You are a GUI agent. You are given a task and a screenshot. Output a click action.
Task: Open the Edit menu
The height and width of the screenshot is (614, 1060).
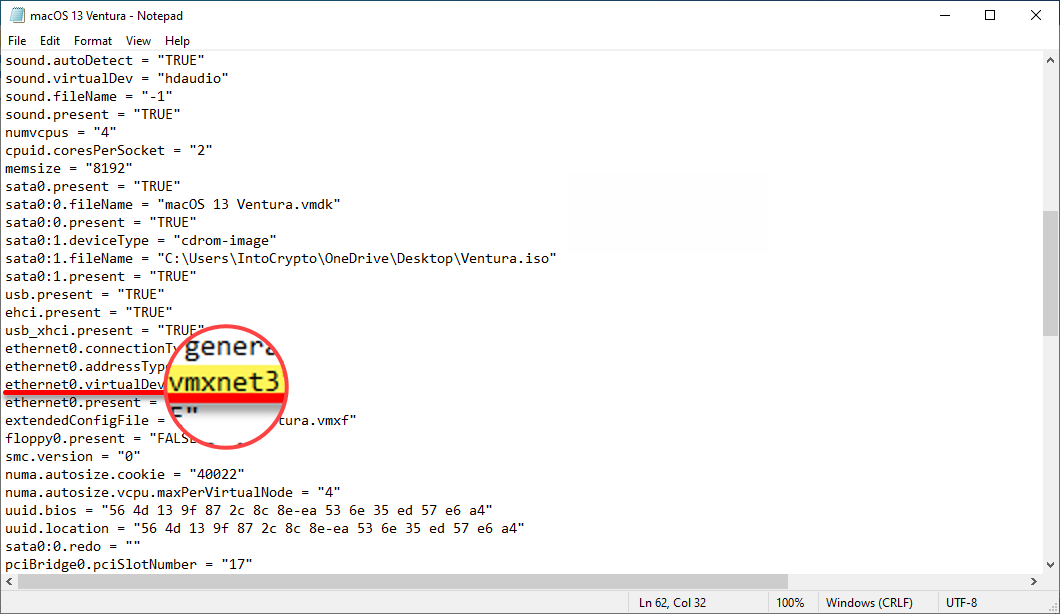click(49, 41)
